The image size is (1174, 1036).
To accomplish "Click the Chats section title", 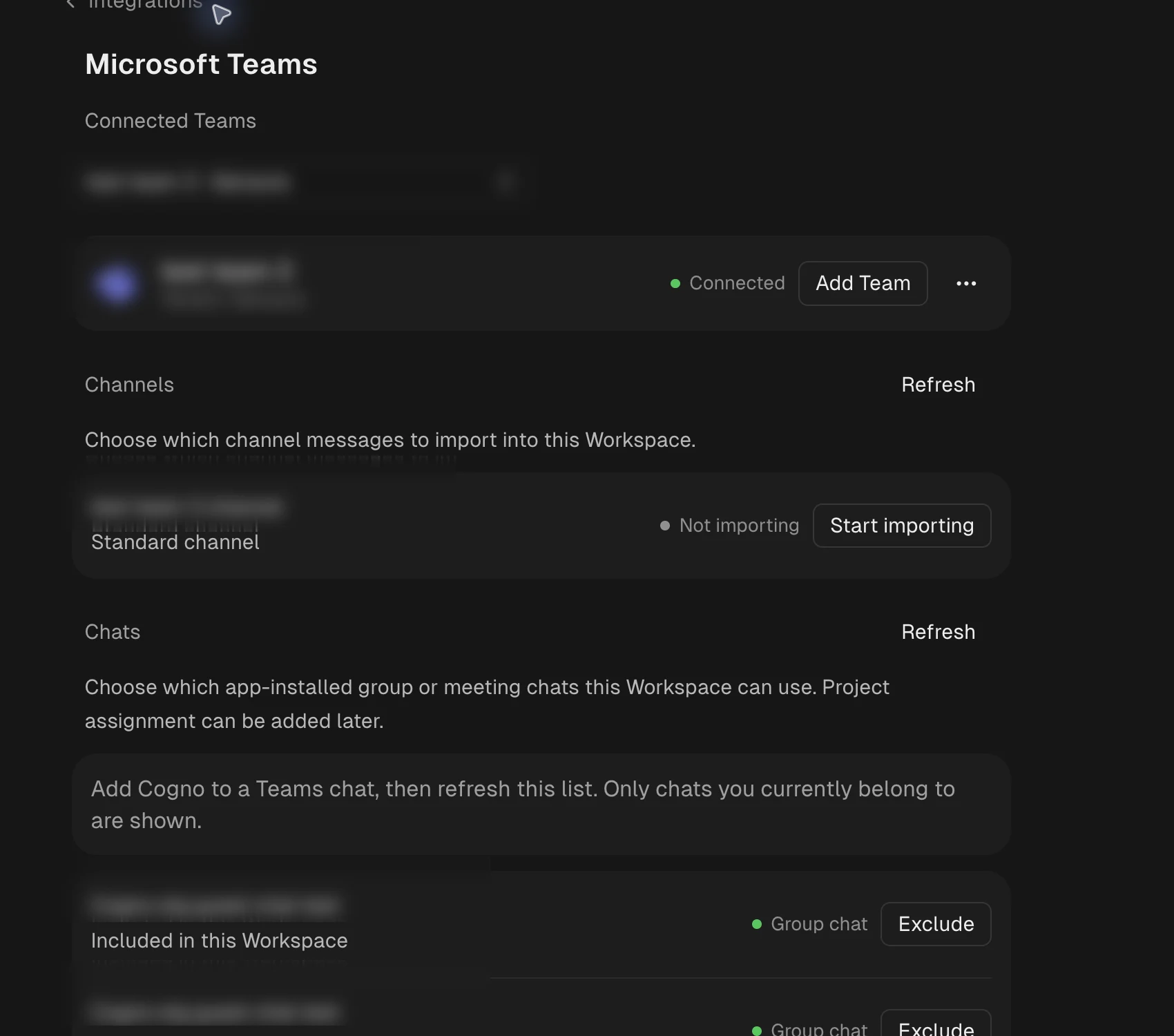I will point(113,632).
